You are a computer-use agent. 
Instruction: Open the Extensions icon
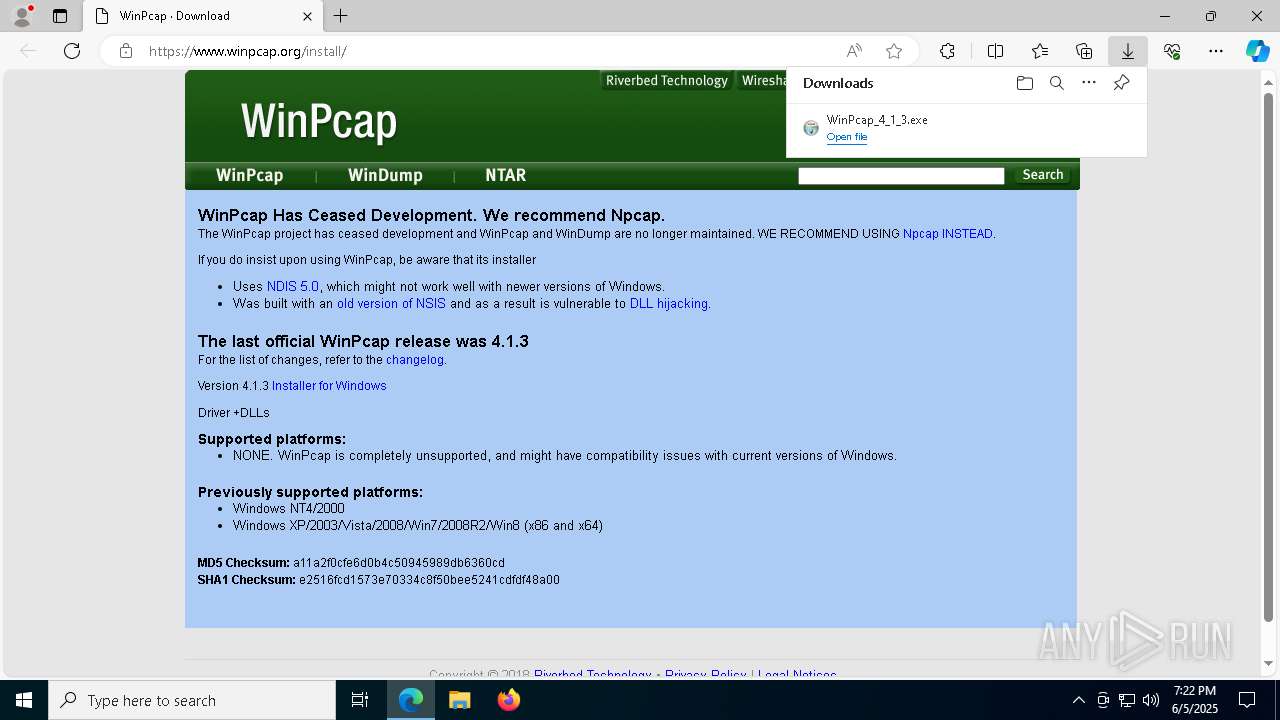(947, 51)
